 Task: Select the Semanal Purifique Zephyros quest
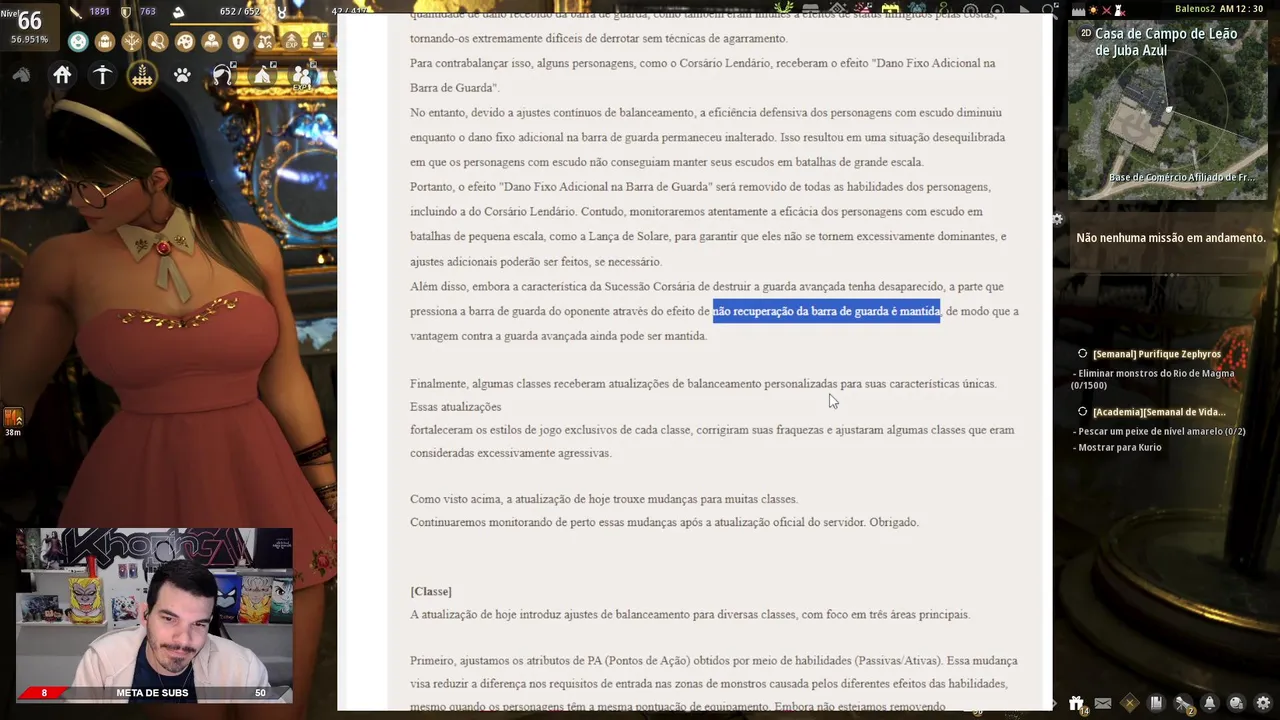(x=1157, y=354)
